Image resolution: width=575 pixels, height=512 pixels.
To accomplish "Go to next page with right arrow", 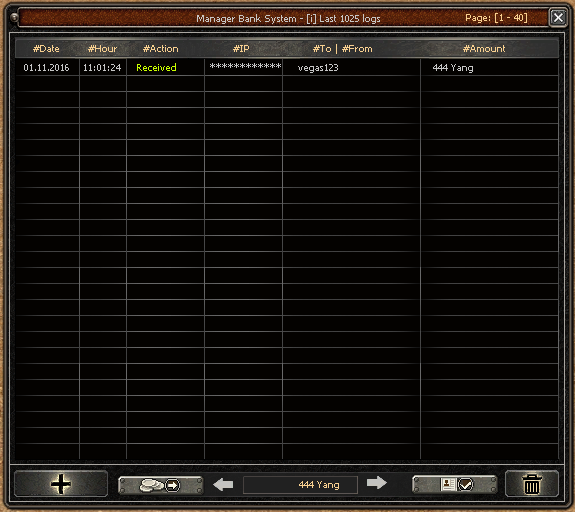I will tap(377, 483).
